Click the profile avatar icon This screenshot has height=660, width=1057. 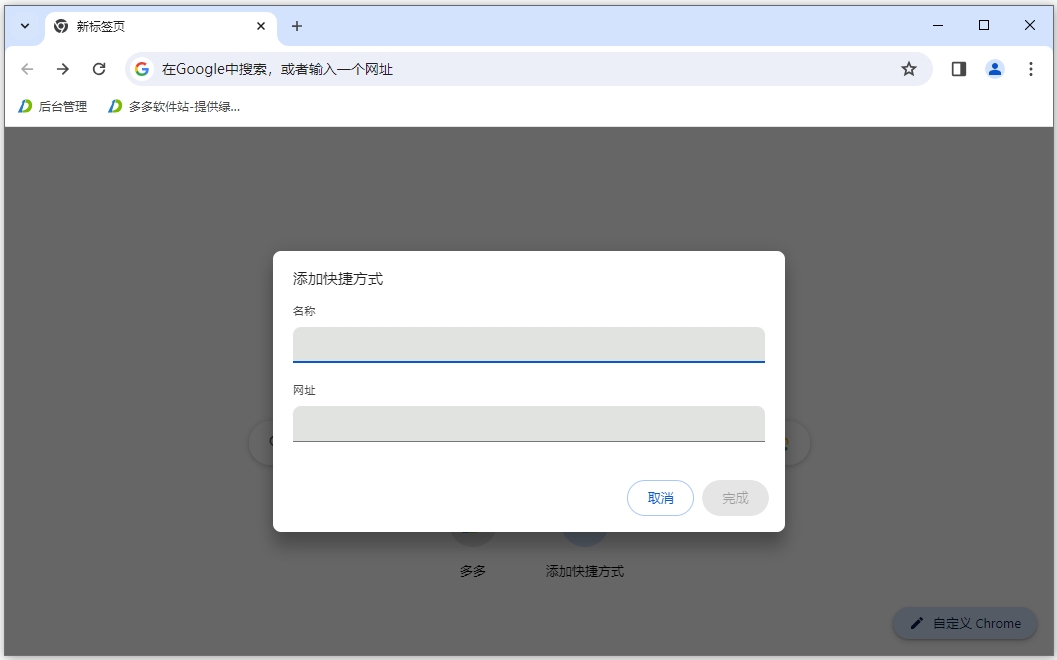(994, 68)
